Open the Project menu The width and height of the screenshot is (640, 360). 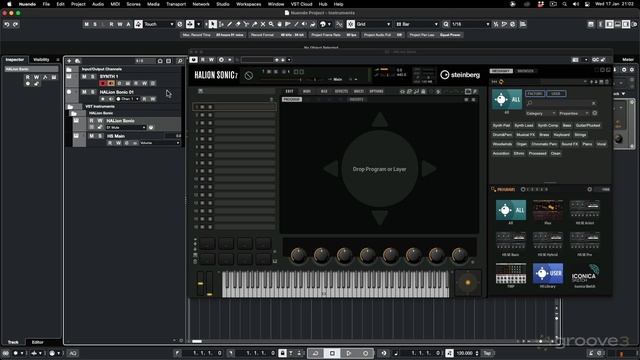coord(78,4)
